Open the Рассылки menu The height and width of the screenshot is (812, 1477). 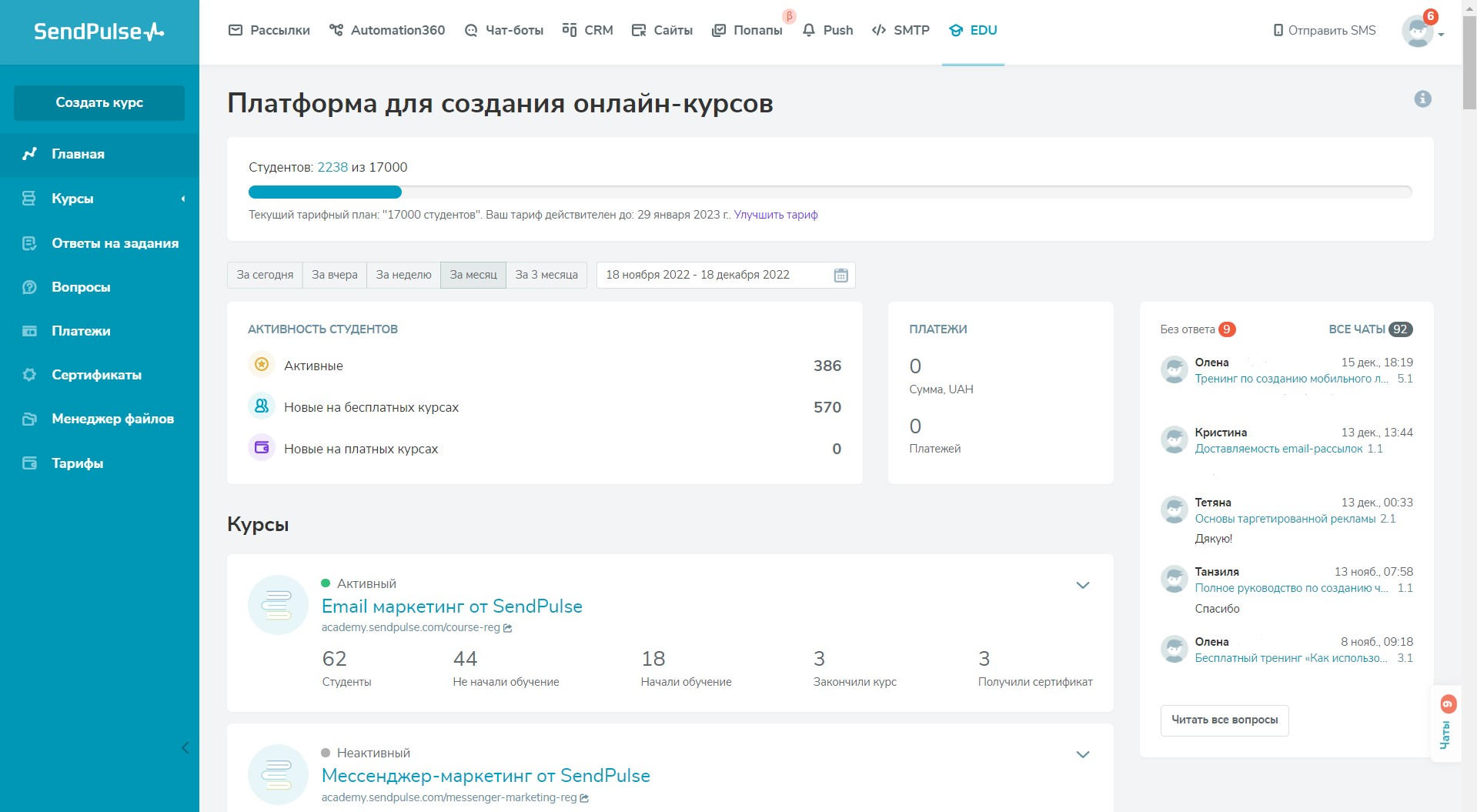(x=269, y=30)
